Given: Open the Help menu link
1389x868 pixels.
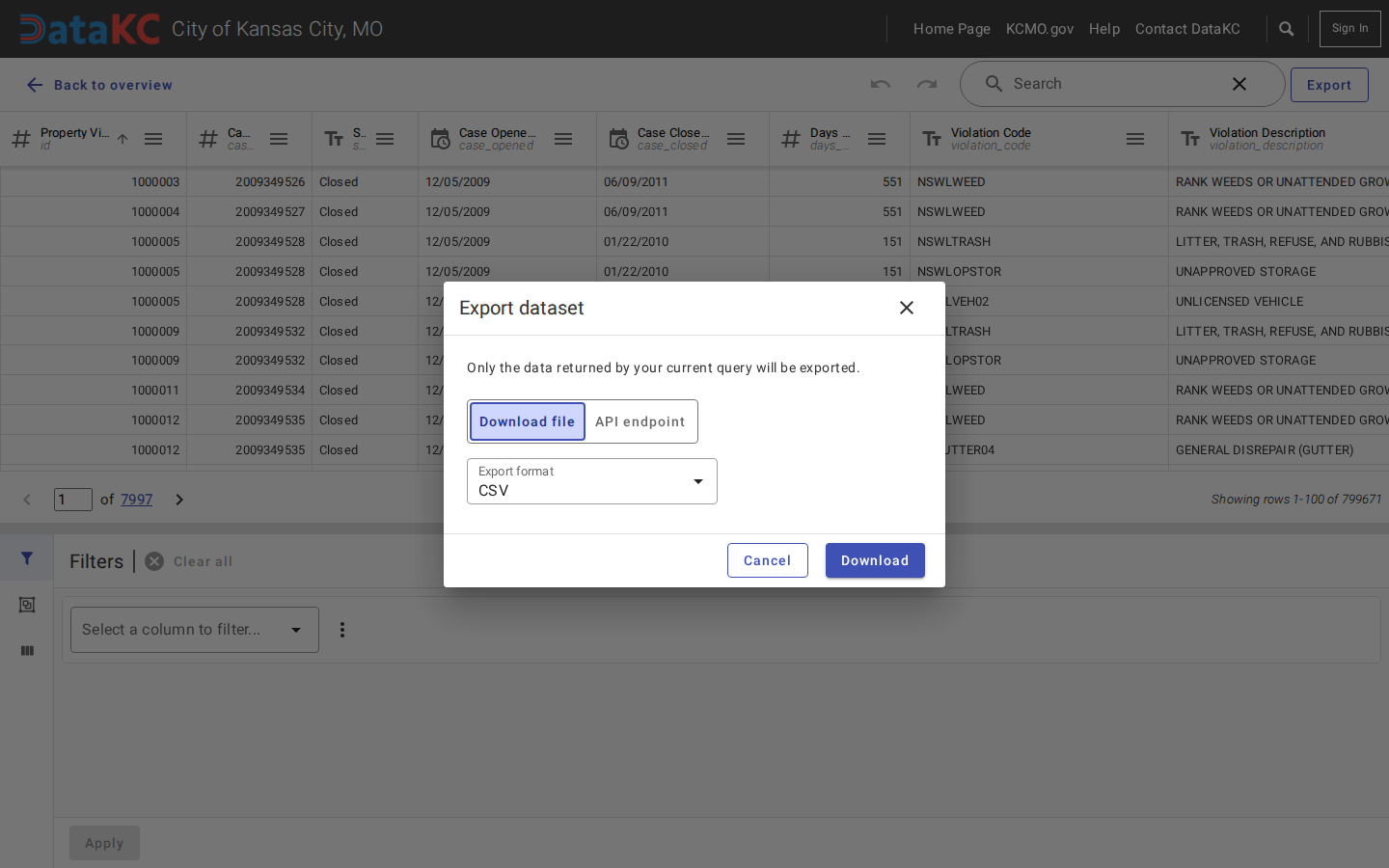Looking at the screenshot, I should [1104, 29].
